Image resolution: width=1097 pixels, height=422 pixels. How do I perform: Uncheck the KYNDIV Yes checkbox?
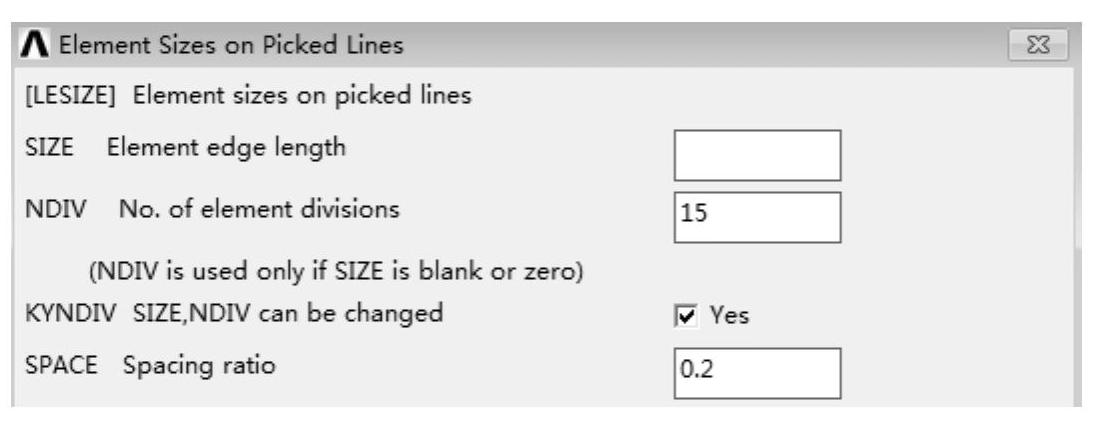689,316
